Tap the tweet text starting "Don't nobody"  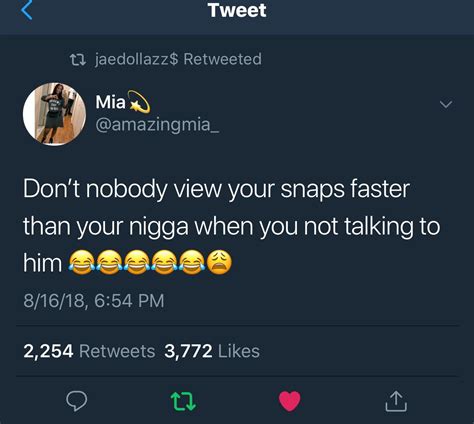[x=231, y=226]
